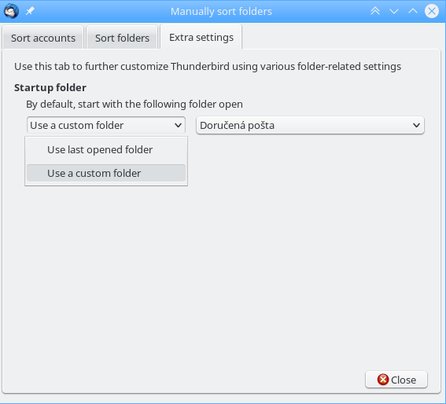Open the Doručená pošta folder dropdown
Image resolution: width=446 pixels, height=404 pixels.
pyautogui.click(x=310, y=125)
